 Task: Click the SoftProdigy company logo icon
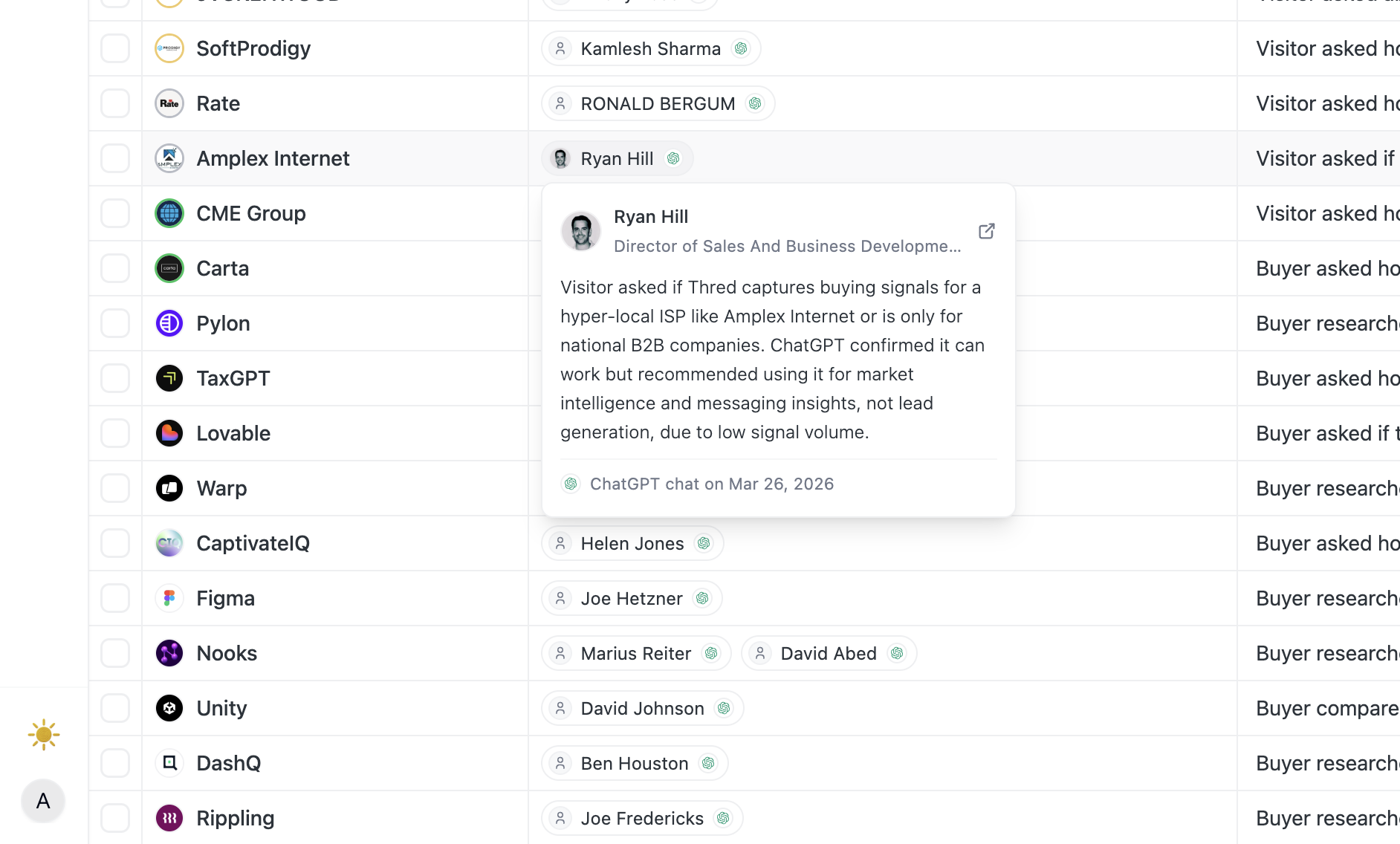[x=169, y=48]
